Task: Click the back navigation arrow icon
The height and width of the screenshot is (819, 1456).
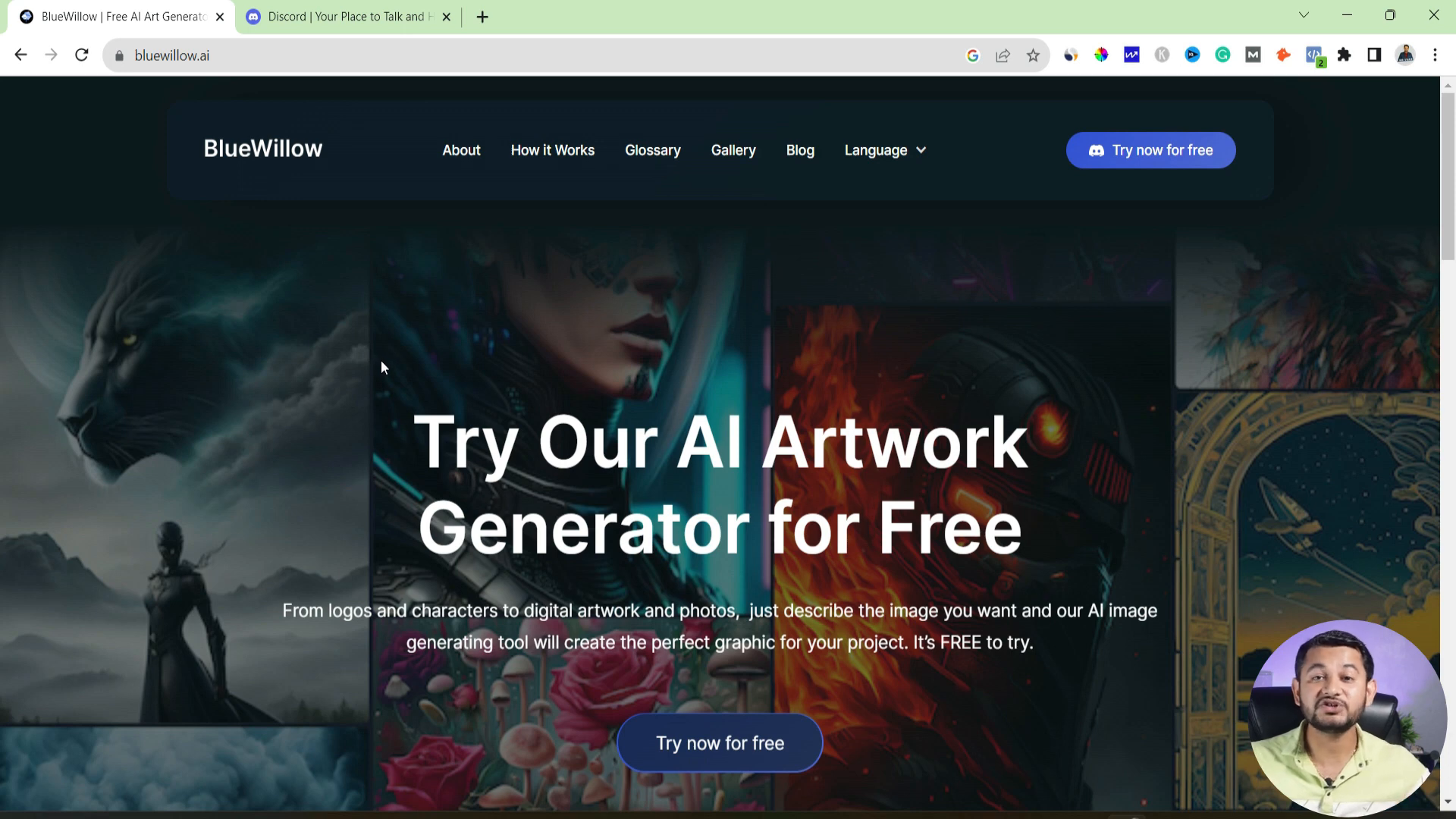Action: point(20,55)
